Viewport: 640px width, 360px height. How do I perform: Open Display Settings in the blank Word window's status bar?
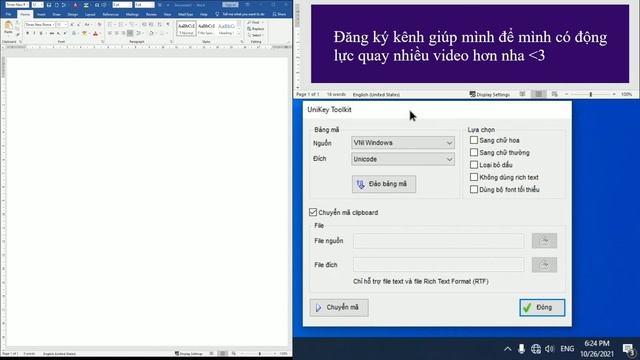click(x=189, y=353)
